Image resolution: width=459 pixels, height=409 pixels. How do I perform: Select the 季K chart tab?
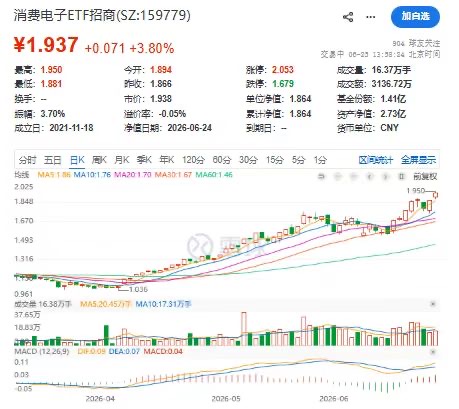click(144, 160)
